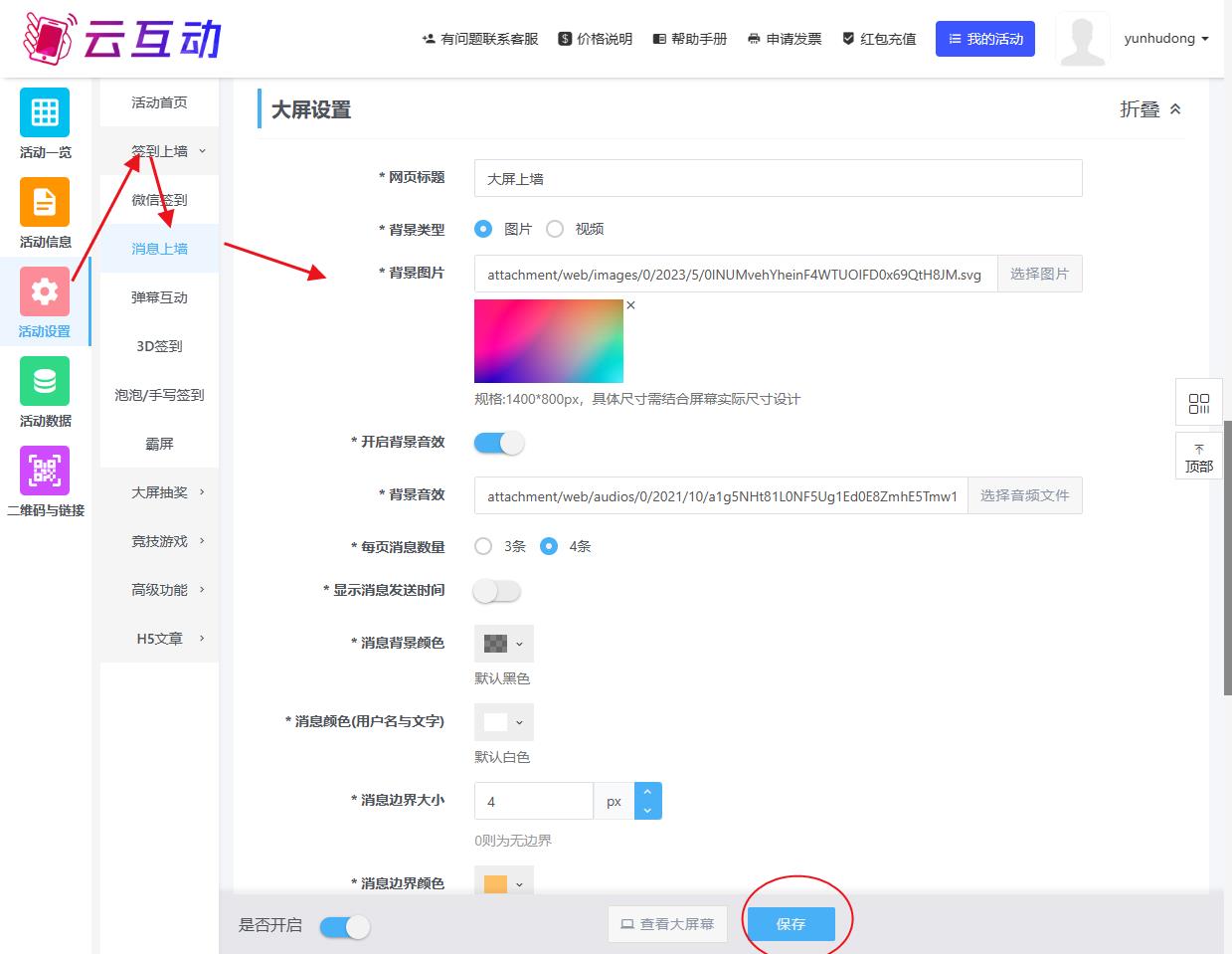Remove the background image thumbnail with X
Screen dimensions: 1232x954
point(630,305)
